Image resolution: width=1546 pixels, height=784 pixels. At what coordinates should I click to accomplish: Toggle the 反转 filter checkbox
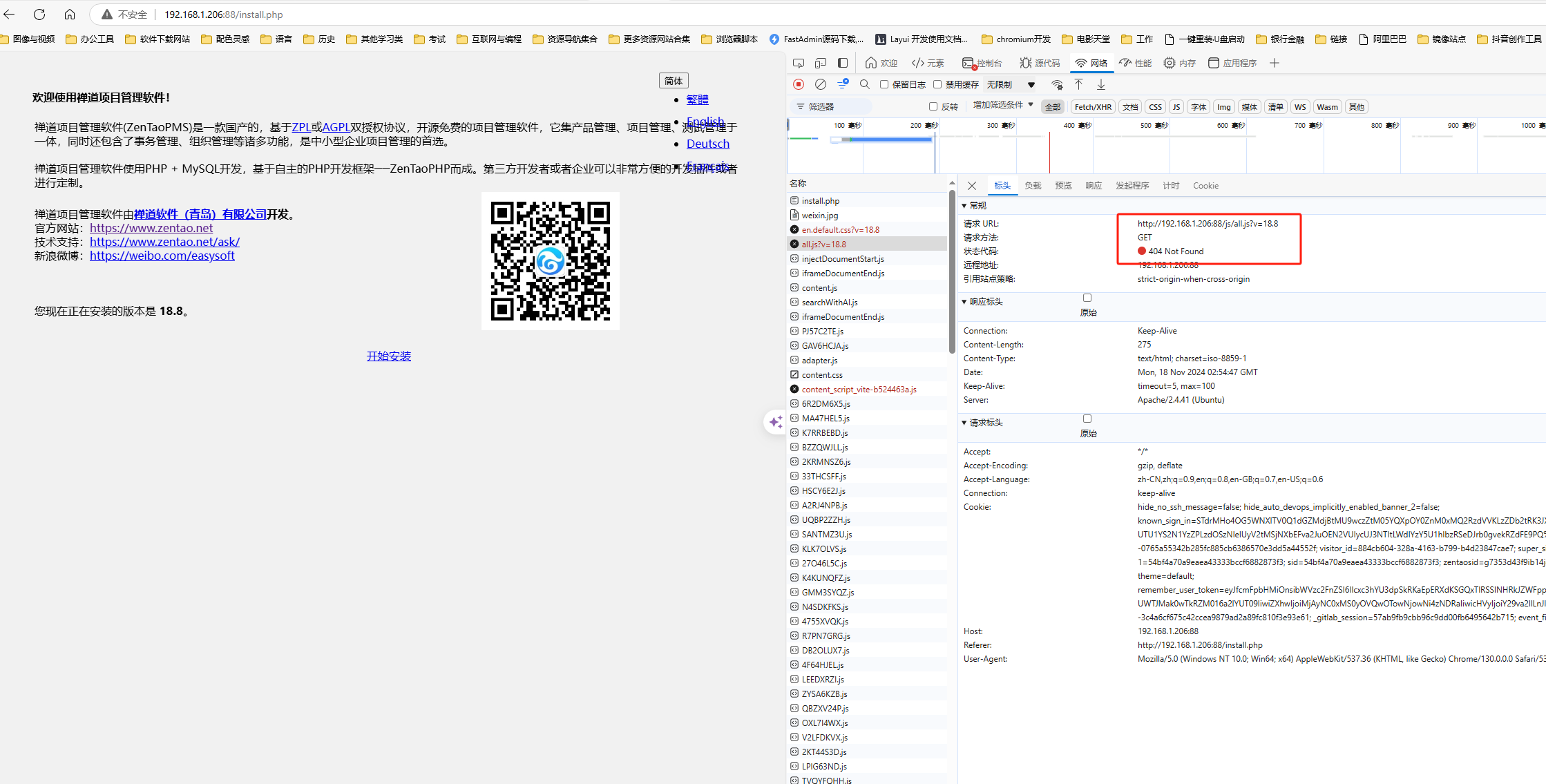click(x=933, y=106)
